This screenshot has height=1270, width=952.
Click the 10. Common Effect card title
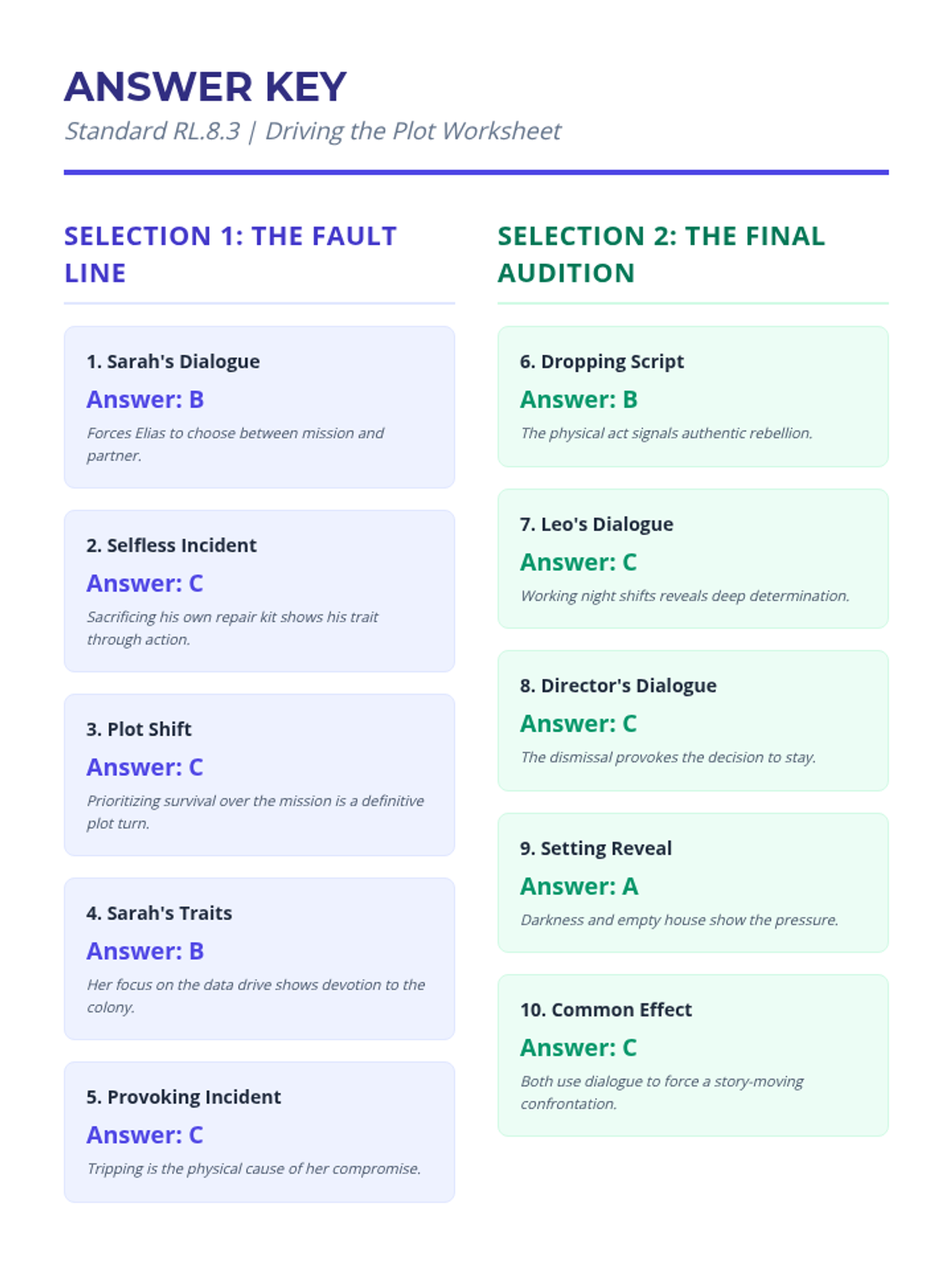tap(606, 1010)
